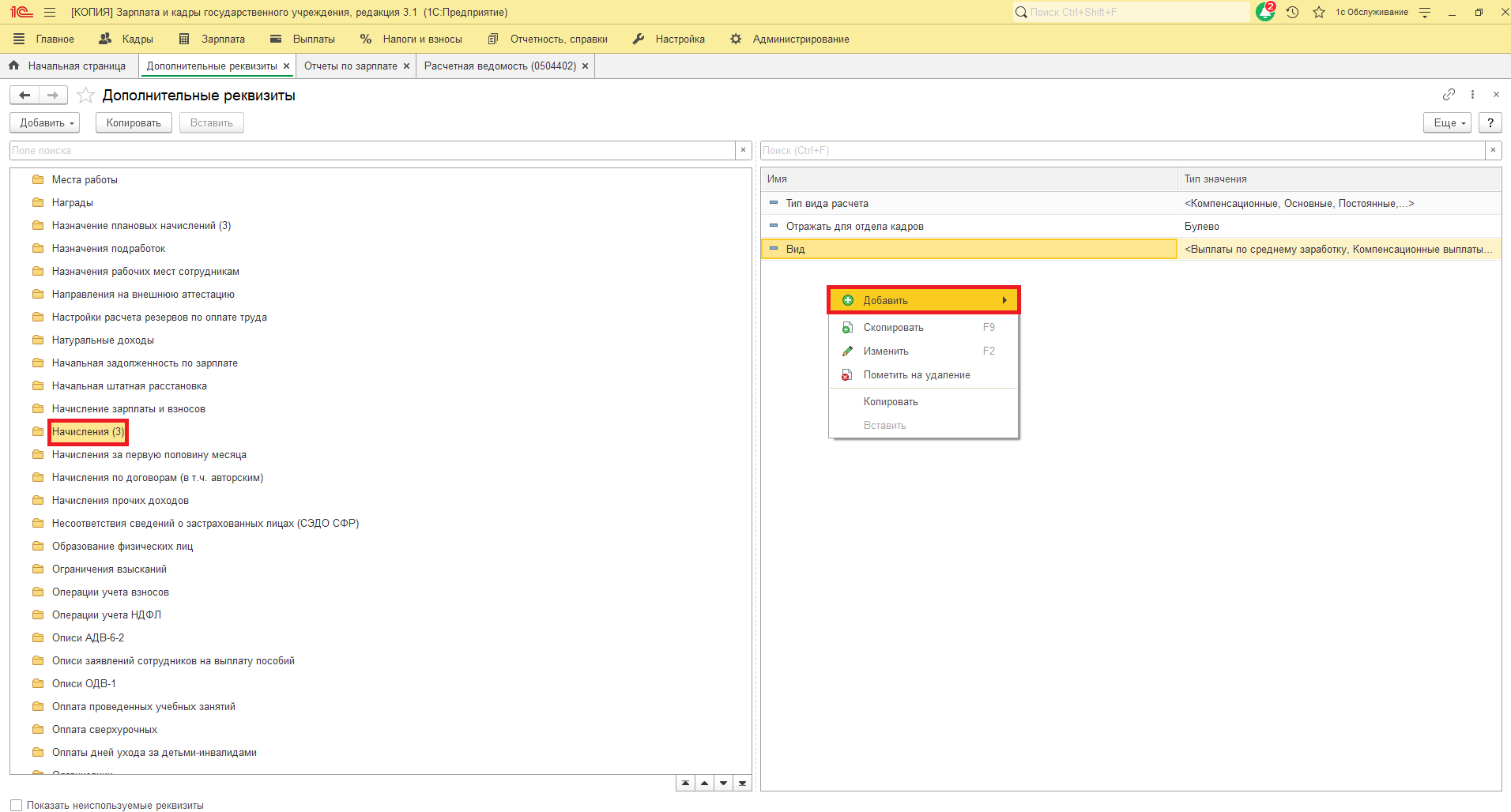Select the Тип вида расчета row
1511x812 pixels.
1131,204
